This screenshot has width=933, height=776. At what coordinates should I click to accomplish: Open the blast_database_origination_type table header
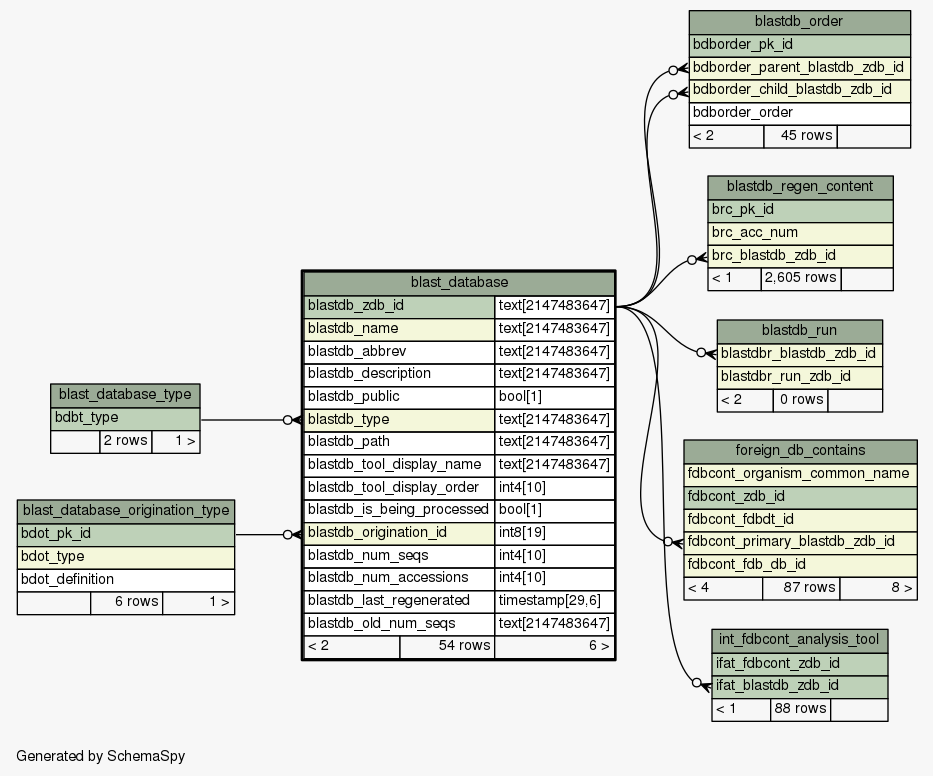(126, 511)
